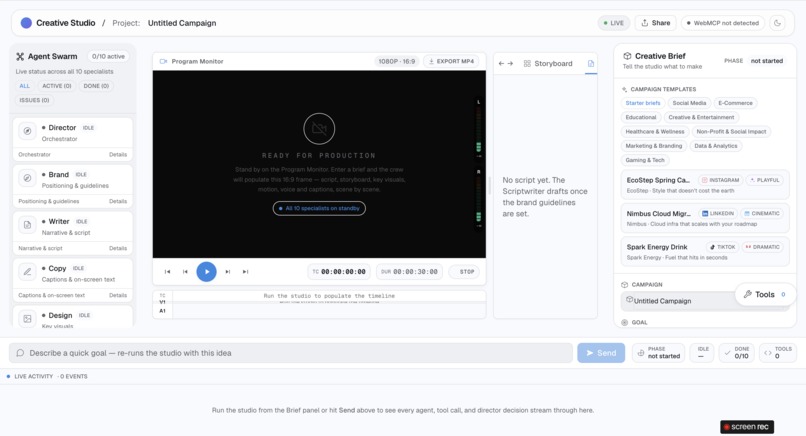Choose the EcoStep Spring campaign template

705,185
